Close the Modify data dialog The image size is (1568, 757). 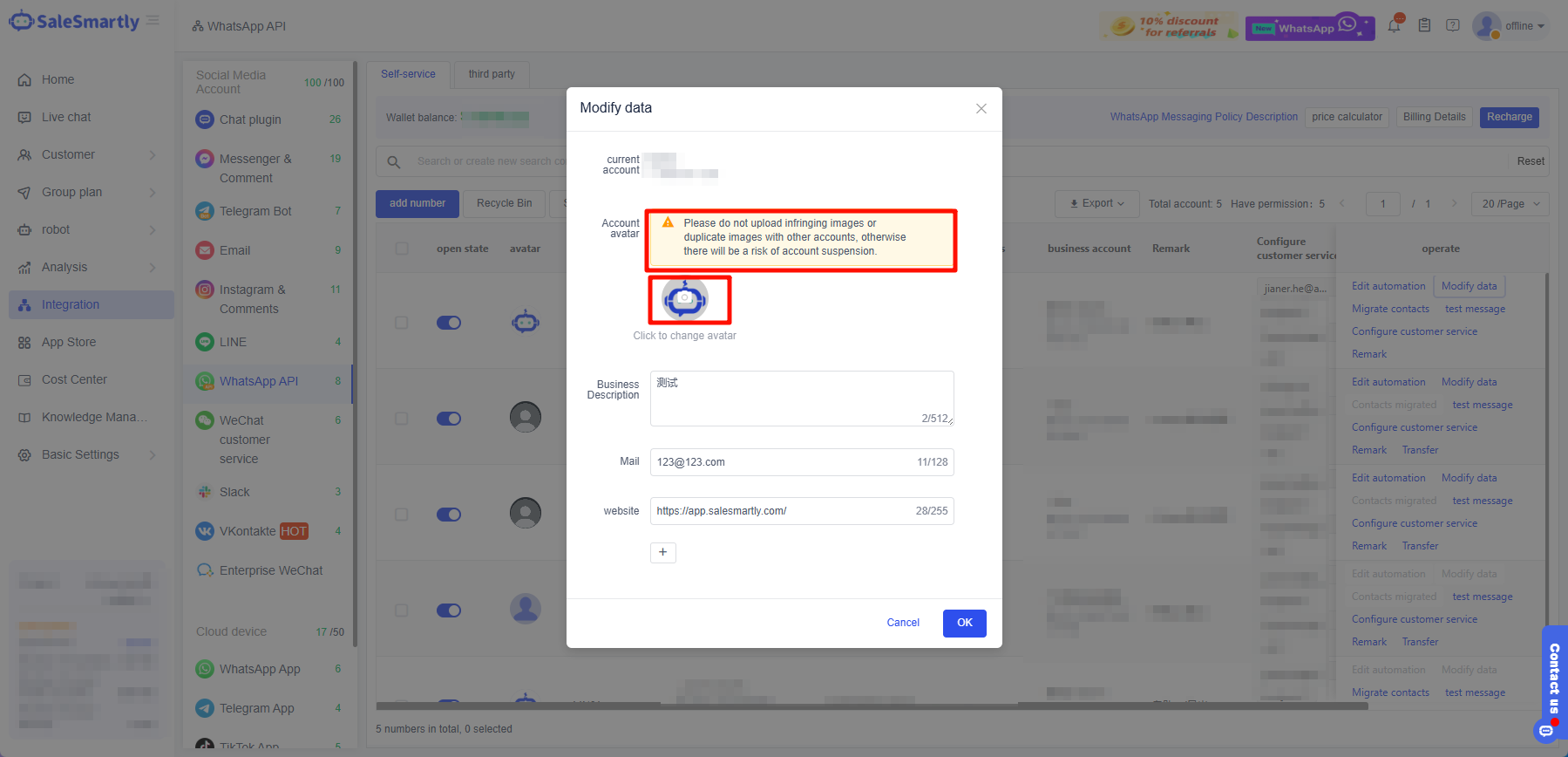click(981, 109)
